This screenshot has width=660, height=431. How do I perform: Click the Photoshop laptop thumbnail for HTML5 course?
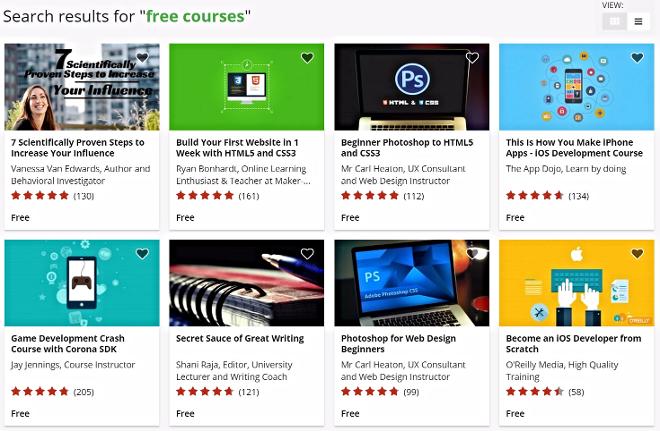click(412, 87)
